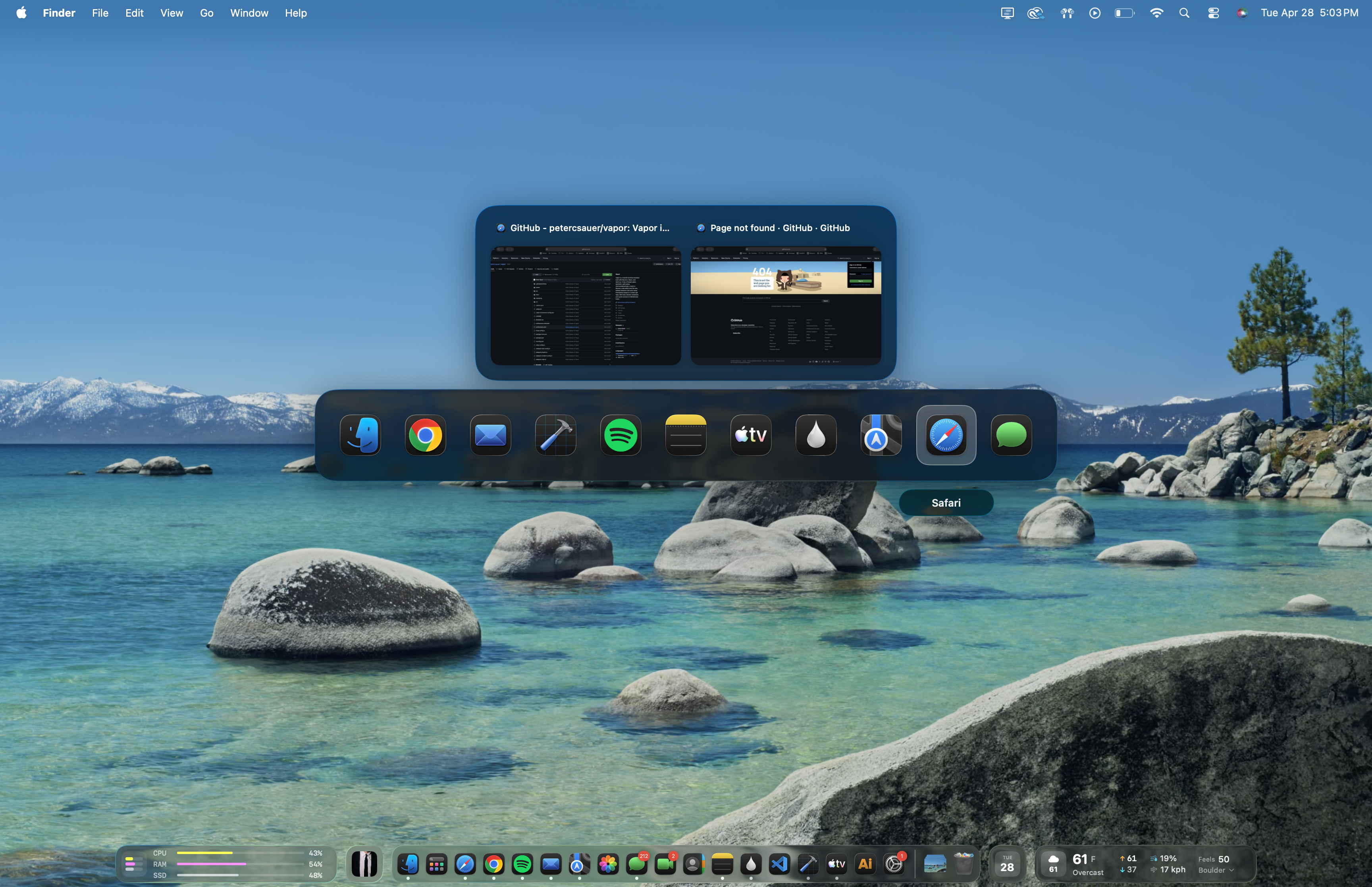Choose Mail in the app switcher
The image size is (1372, 887).
point(491,436)
